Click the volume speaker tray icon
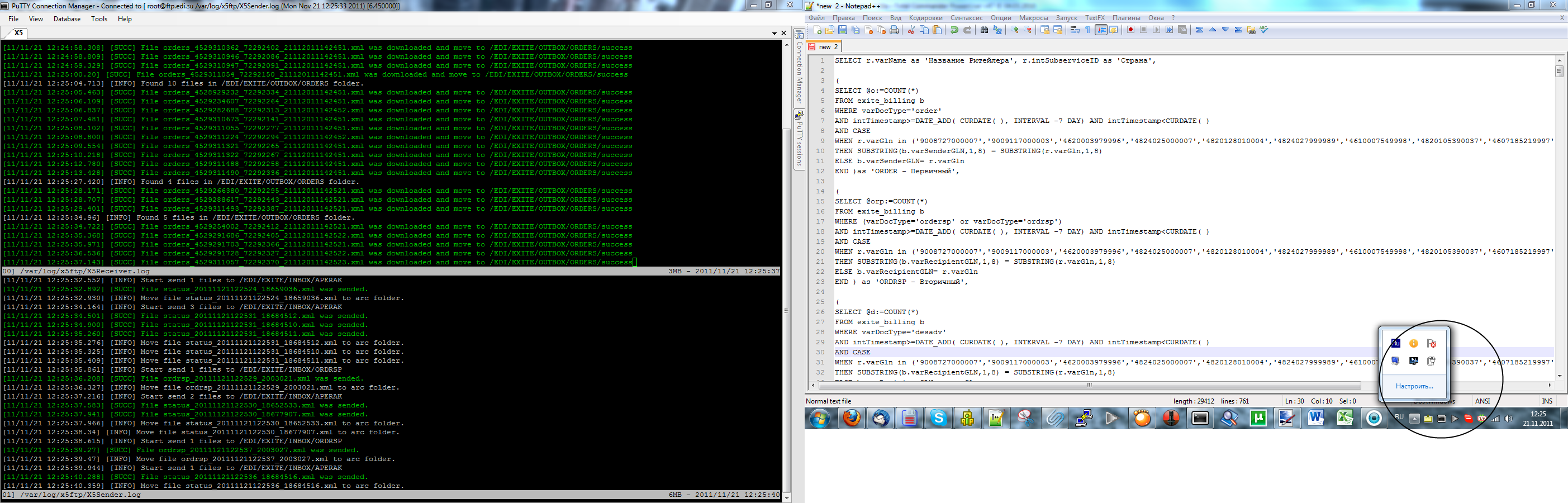The image size is (1568, 503). pos(1508,419)
